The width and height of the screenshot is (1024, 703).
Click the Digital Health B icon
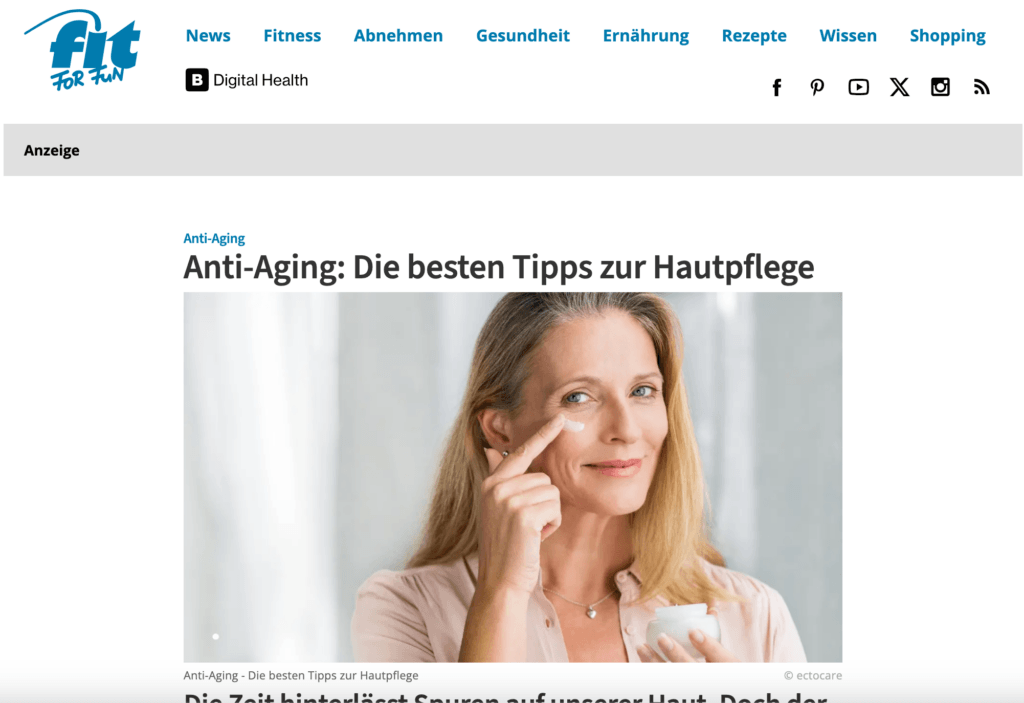tap(197, 80)
